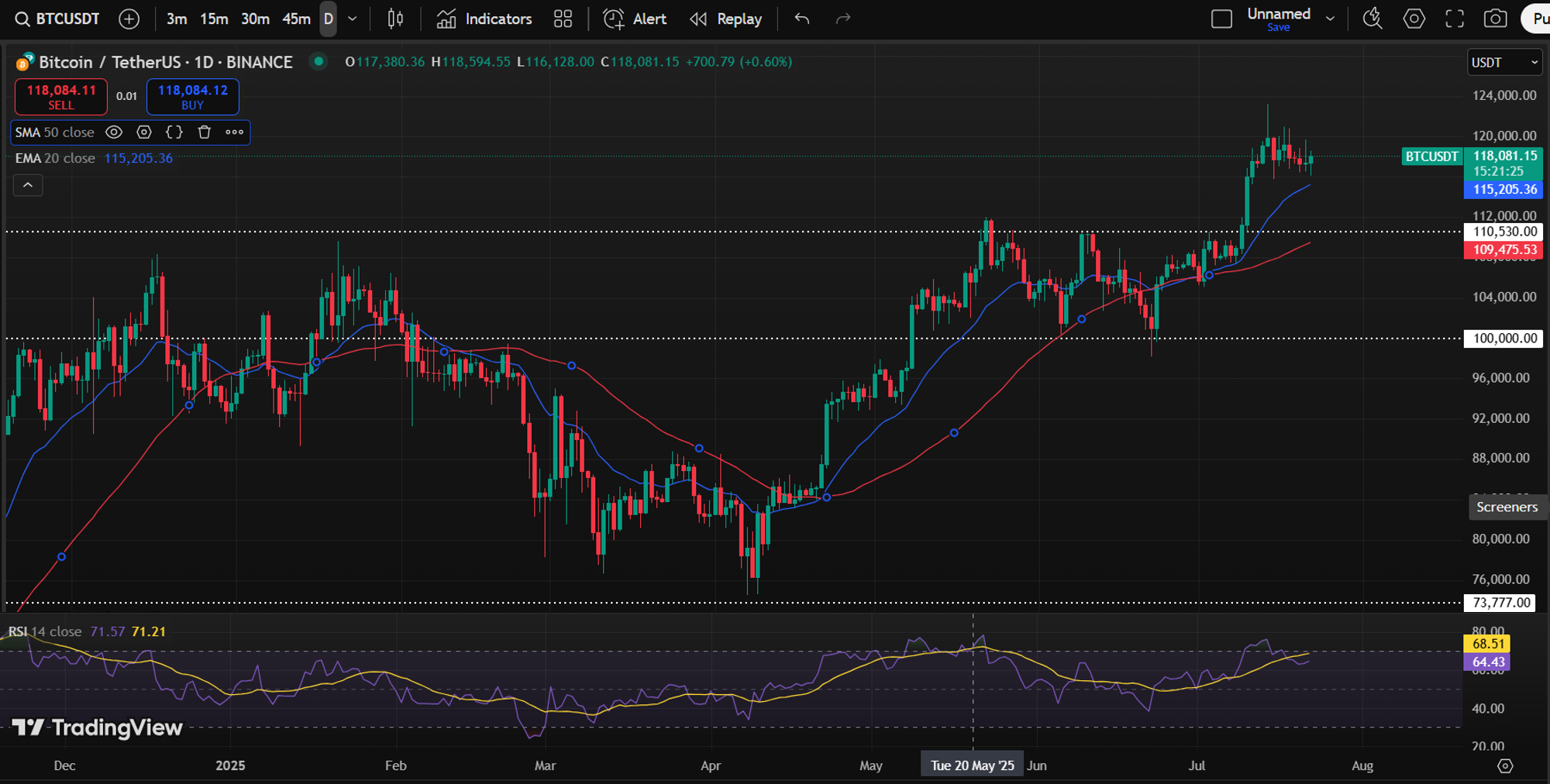Open the indicator templates grid icon
This screenshot has width=1550, height=784.
563,19
